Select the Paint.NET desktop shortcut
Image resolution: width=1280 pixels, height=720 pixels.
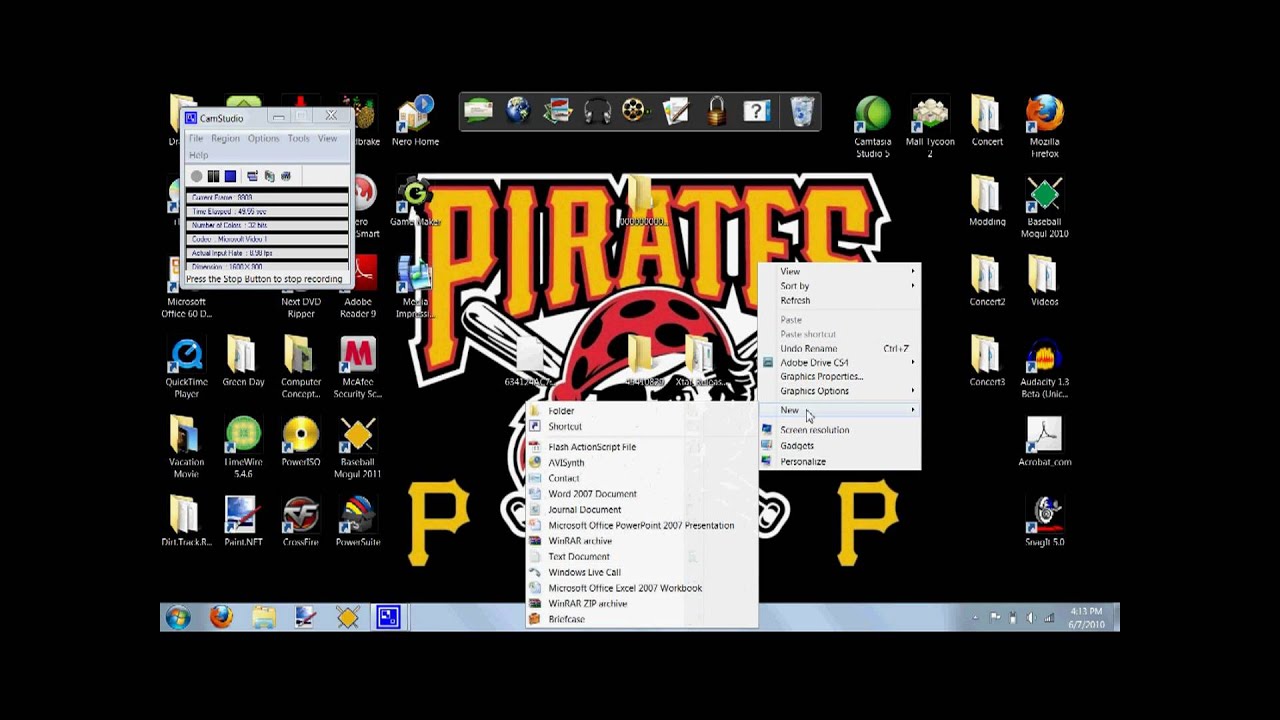[243, 521]
